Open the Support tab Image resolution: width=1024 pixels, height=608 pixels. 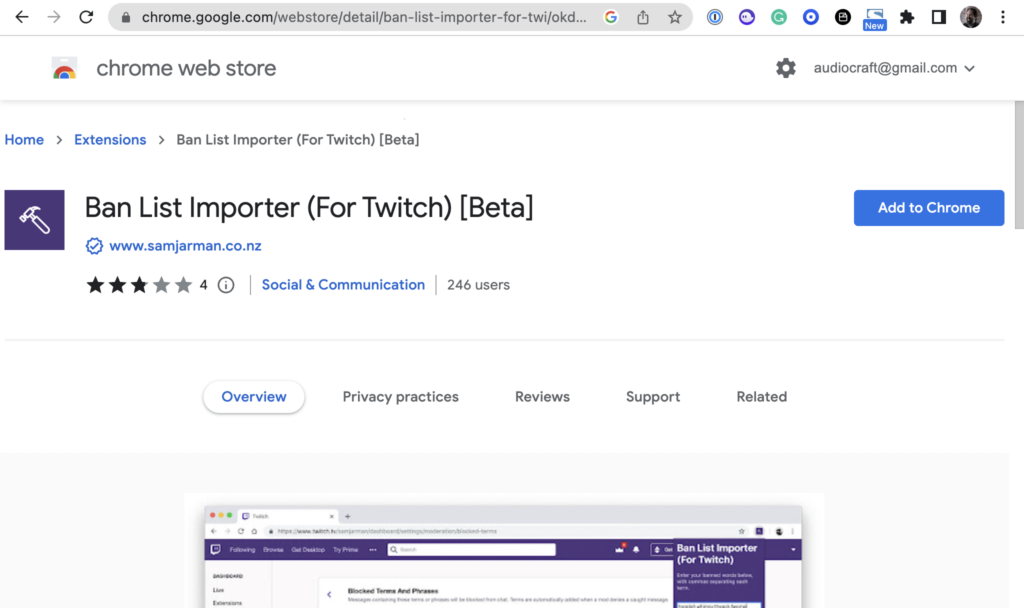[x=652, y=397]
